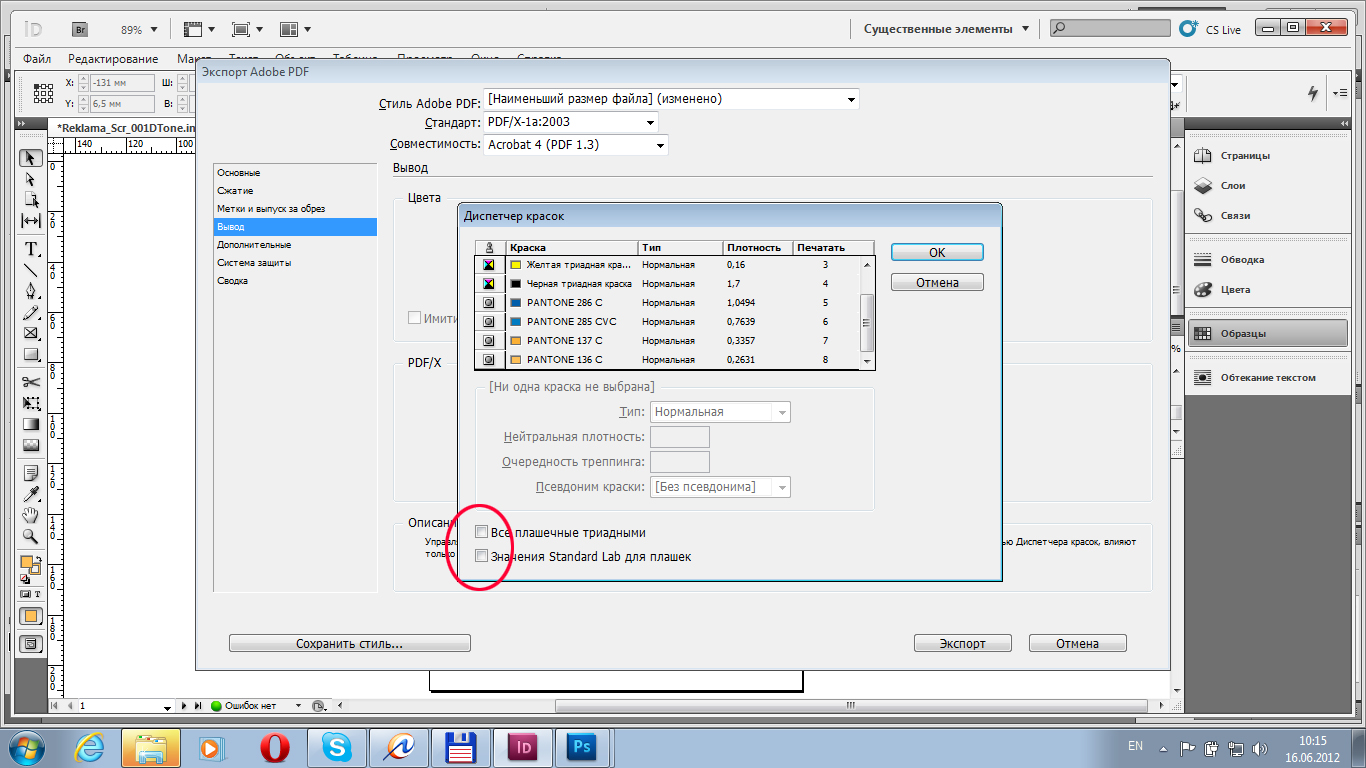Open the view options dropdown
Viewport: 1366px width, 768px height.
(x=199, y=29)
